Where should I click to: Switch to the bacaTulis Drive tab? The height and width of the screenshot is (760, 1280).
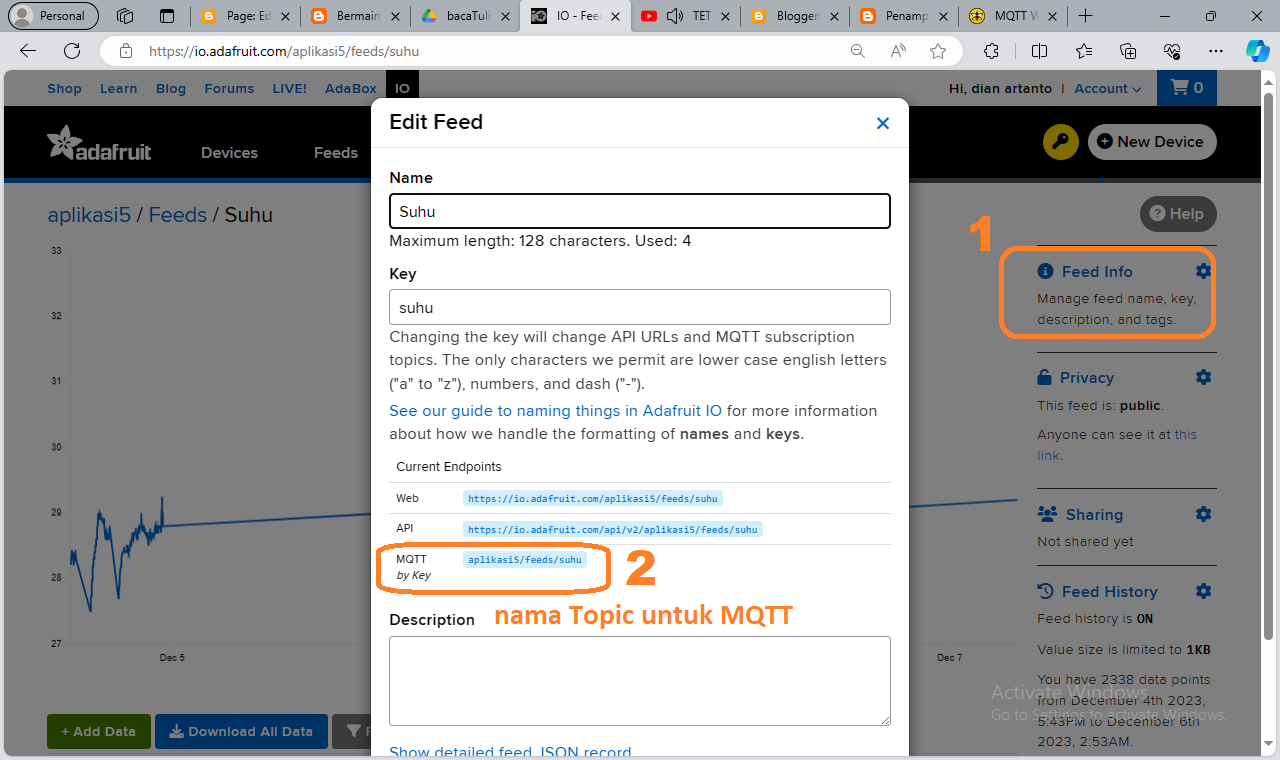tap(465, 16)
